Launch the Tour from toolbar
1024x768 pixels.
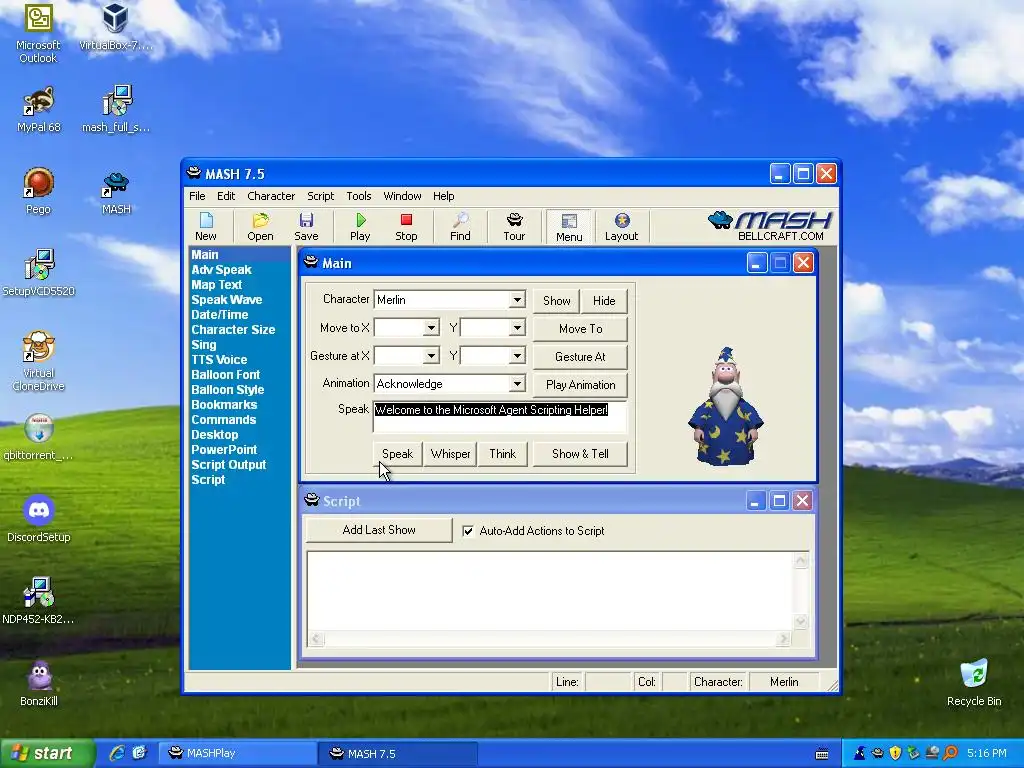click(x=514, y=227)
